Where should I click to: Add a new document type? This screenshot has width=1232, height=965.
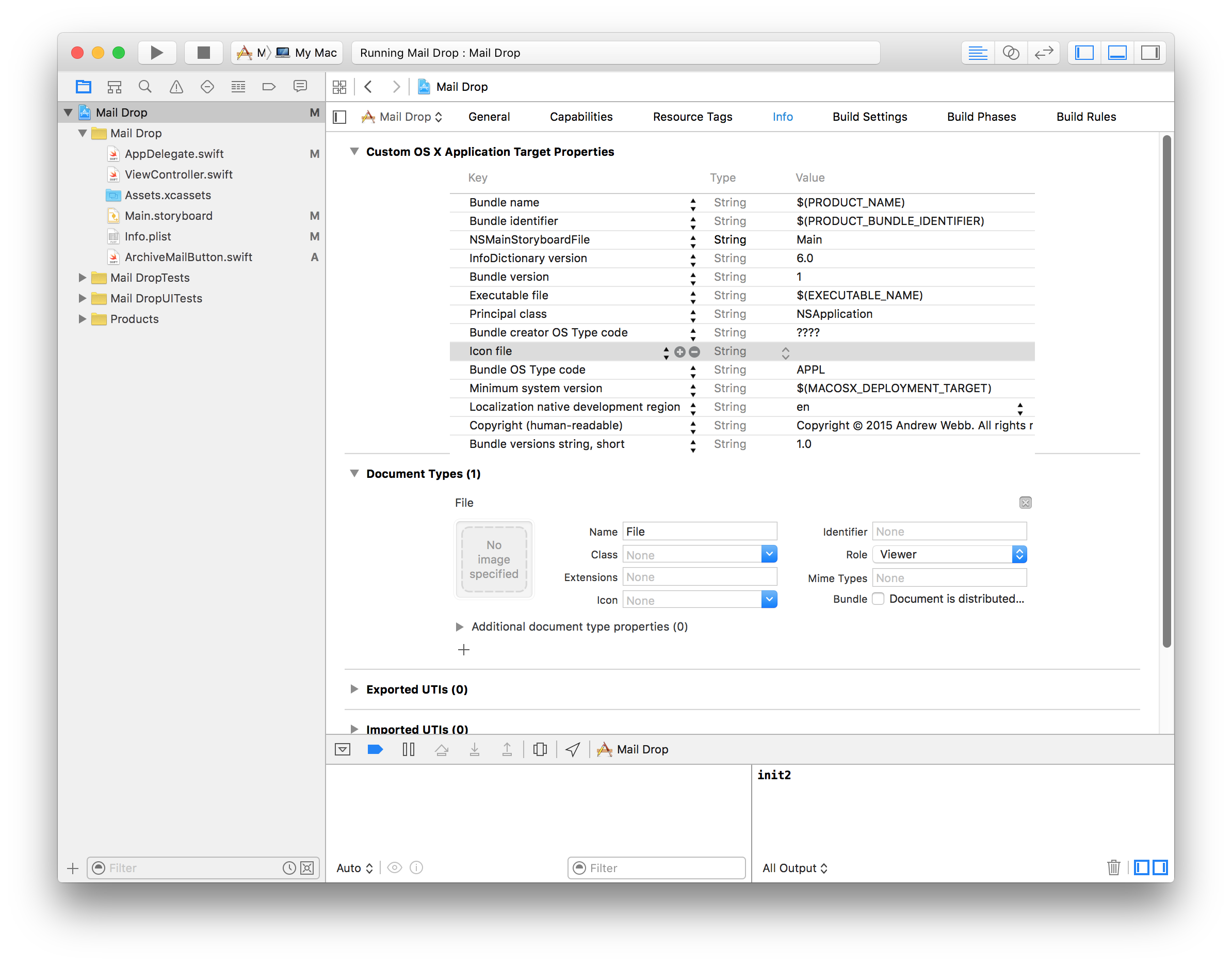click(x=464, y=650)
